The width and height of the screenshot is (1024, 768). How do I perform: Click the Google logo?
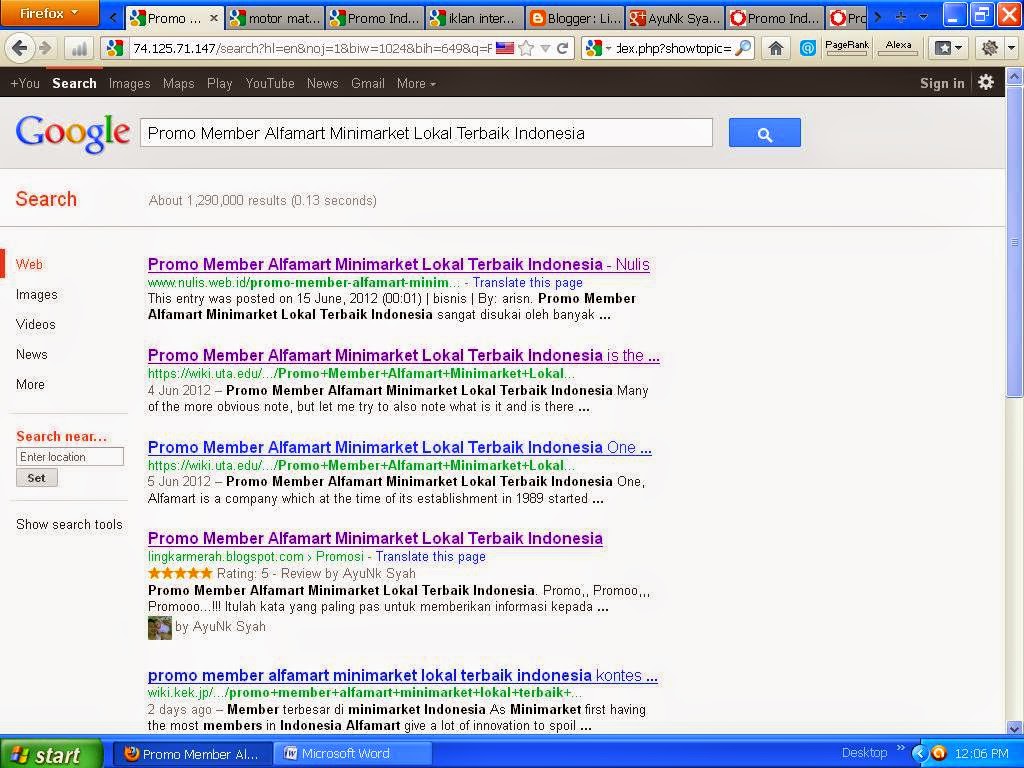point(72,134)
